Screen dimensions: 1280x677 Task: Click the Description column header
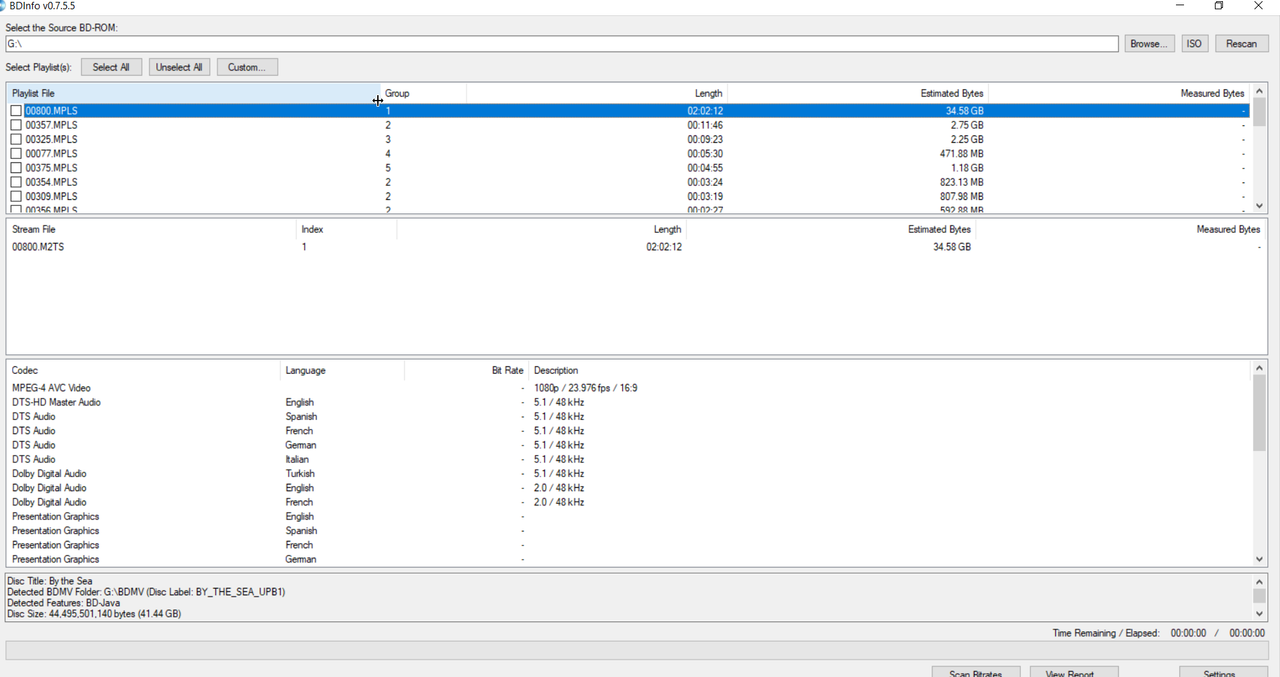click(890, 370)
